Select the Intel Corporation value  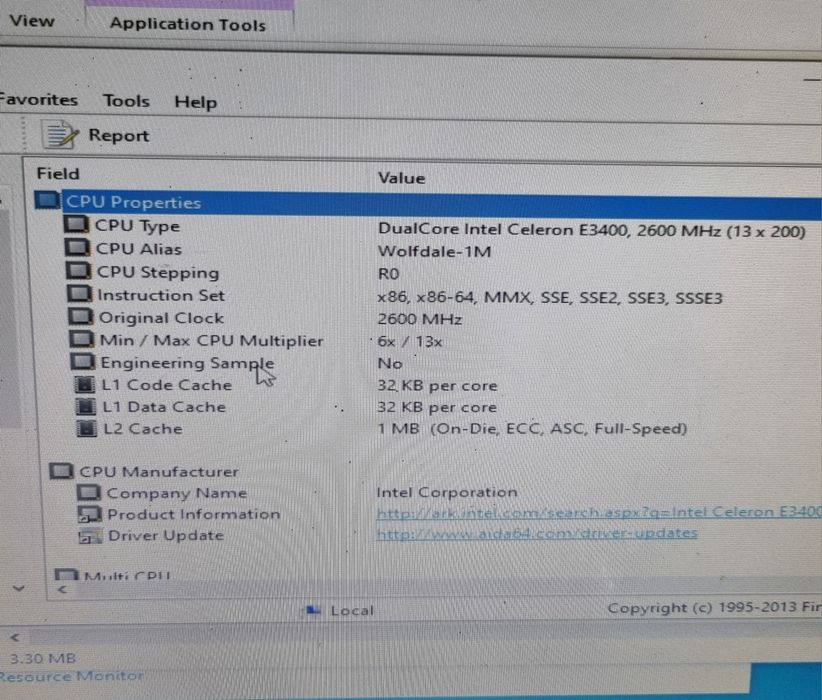(447, 492)
